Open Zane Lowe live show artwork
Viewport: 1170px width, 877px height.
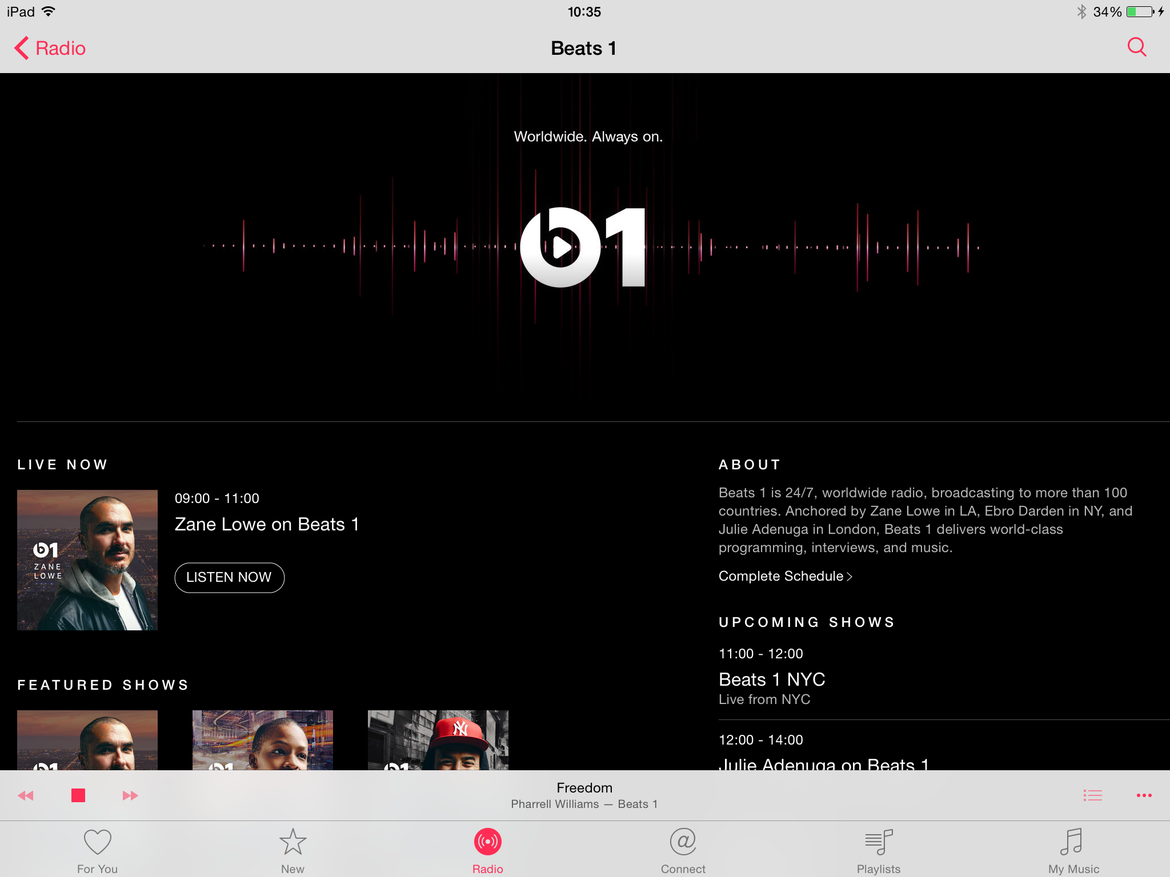pyautogui.click(x=87, y=560)
